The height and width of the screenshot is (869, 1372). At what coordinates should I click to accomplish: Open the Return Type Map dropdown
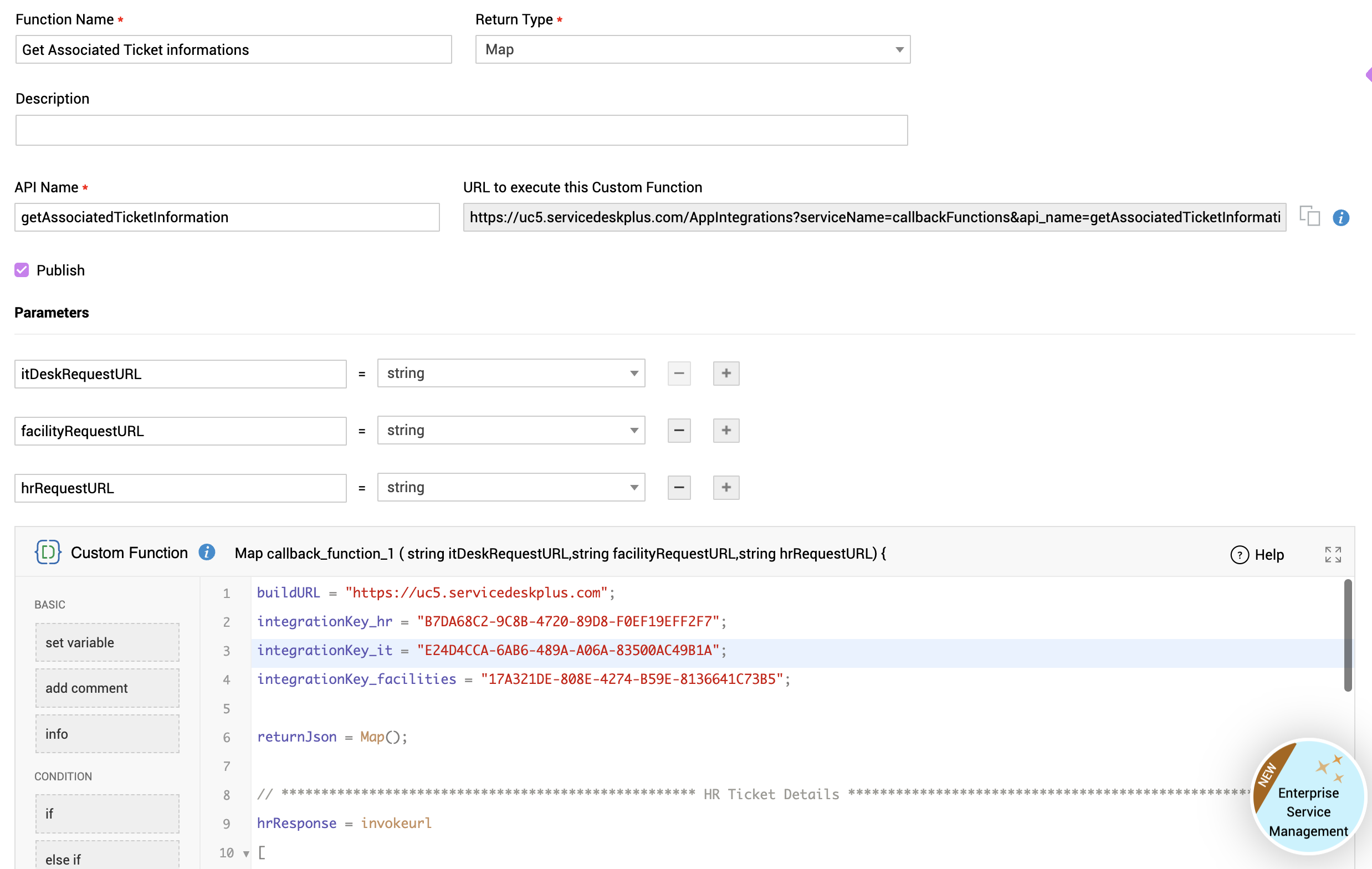[x=692, y=49]
